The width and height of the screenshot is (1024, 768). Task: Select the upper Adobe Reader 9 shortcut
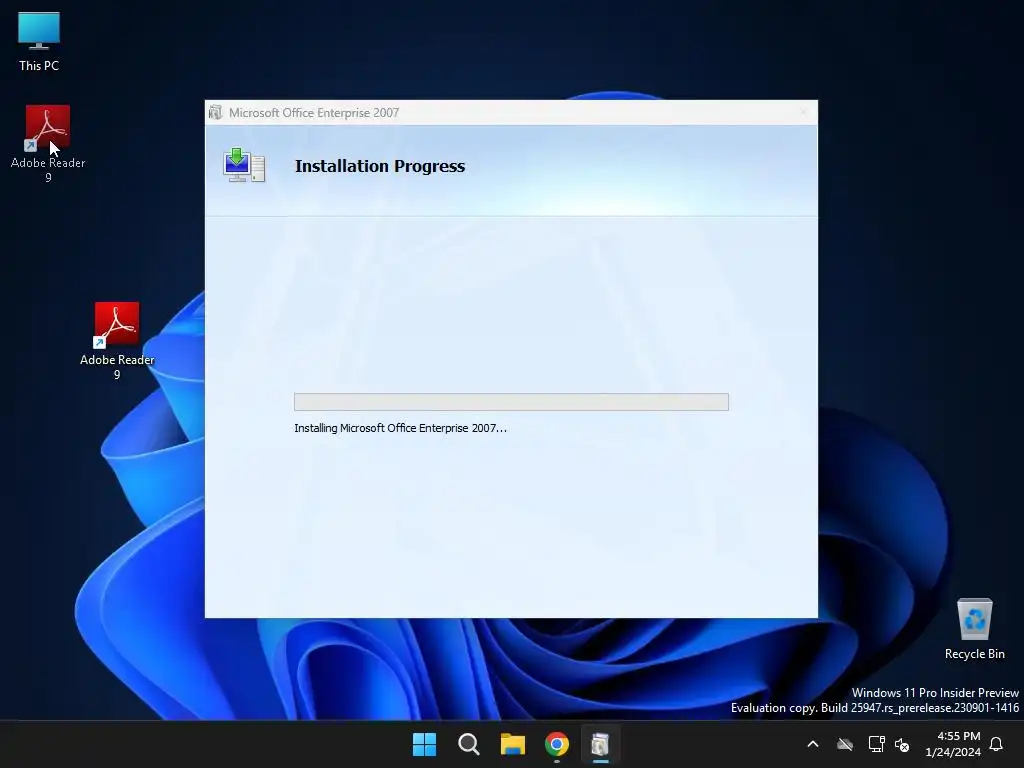pos(48,143)
